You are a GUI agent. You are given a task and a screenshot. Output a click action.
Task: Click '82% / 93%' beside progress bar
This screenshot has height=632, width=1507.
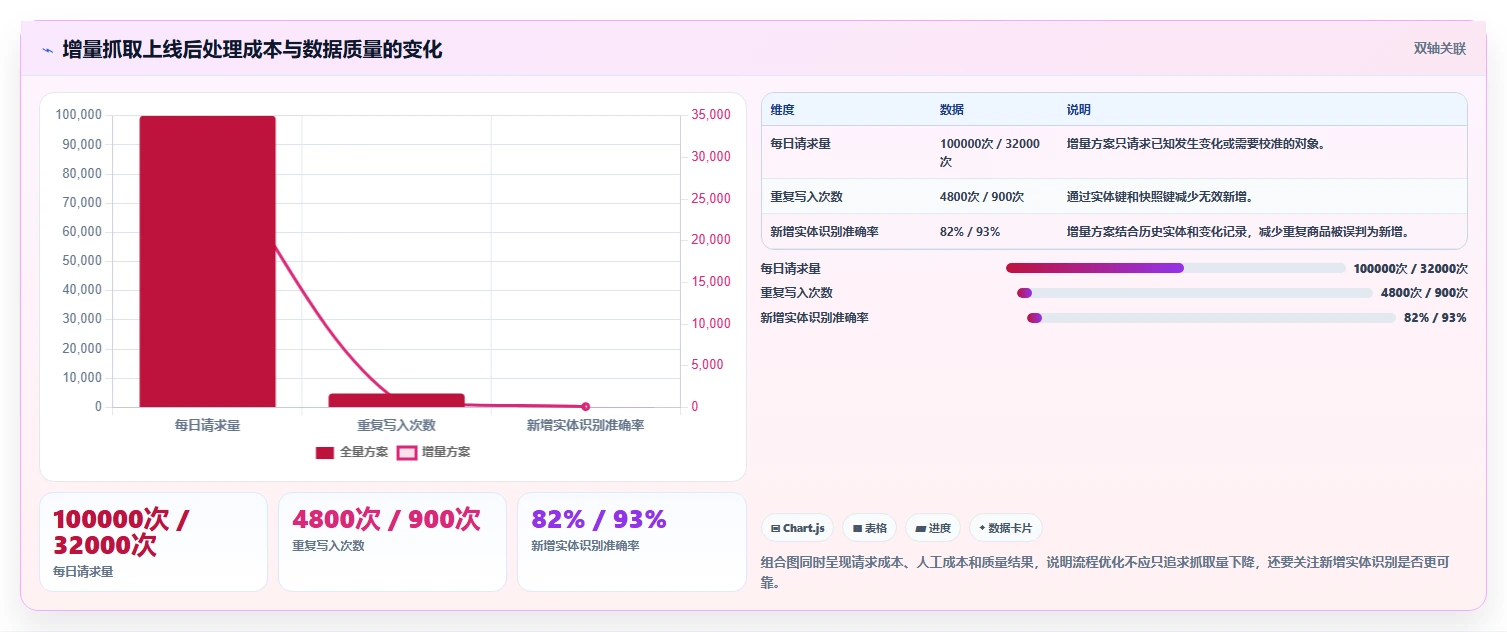tap(1435, 318)
